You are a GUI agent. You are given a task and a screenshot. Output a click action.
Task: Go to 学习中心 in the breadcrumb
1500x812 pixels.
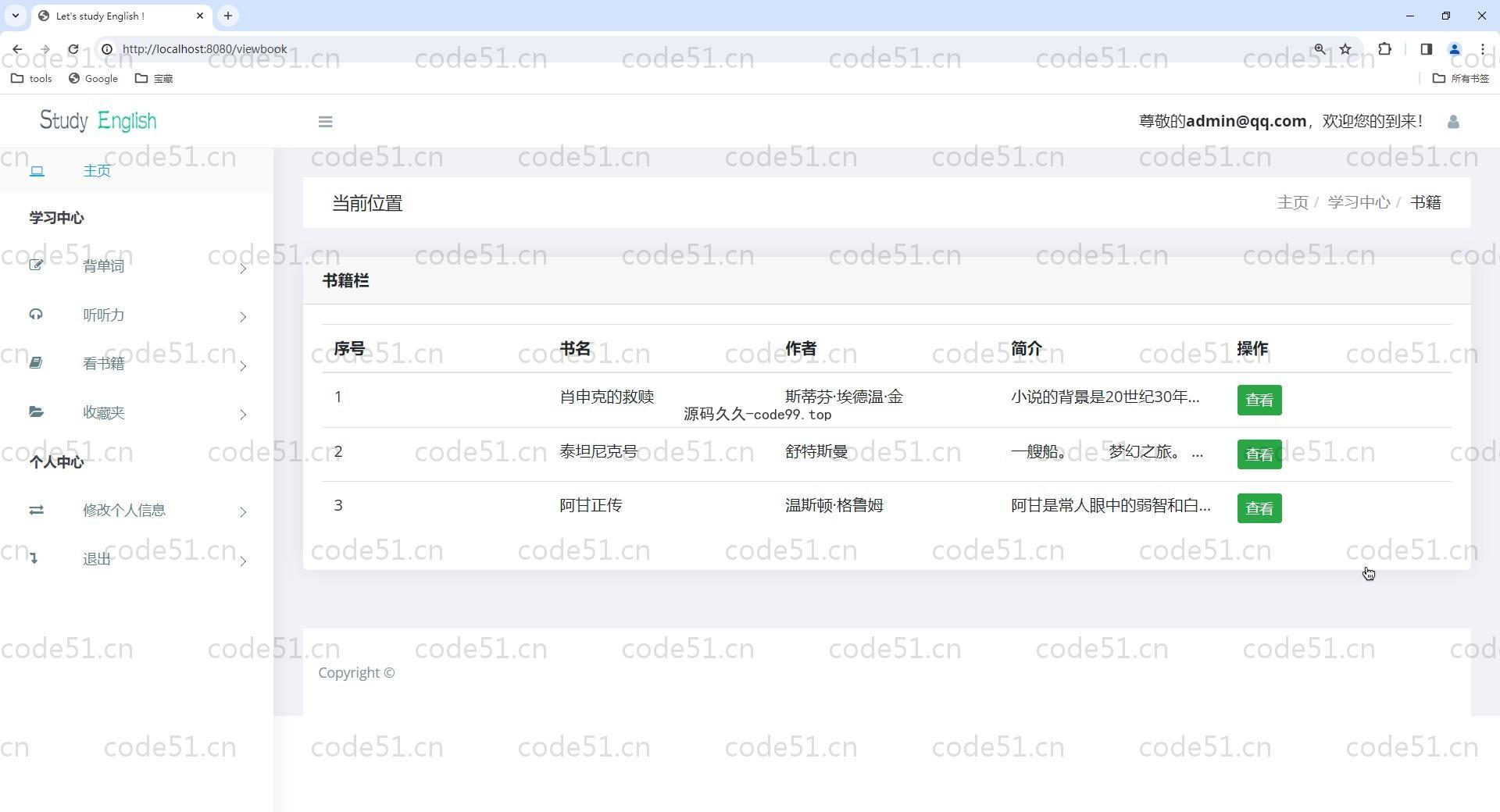click(1359, 203)
